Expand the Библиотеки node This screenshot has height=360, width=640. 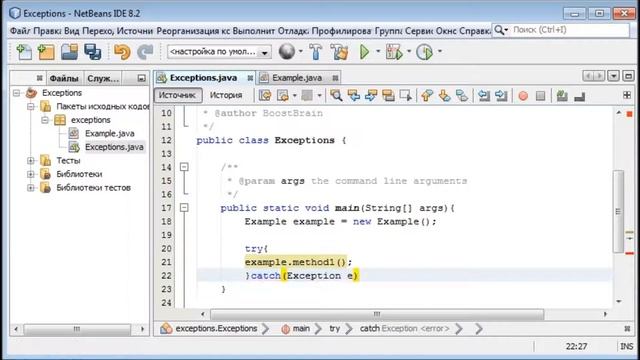[31, 174]
